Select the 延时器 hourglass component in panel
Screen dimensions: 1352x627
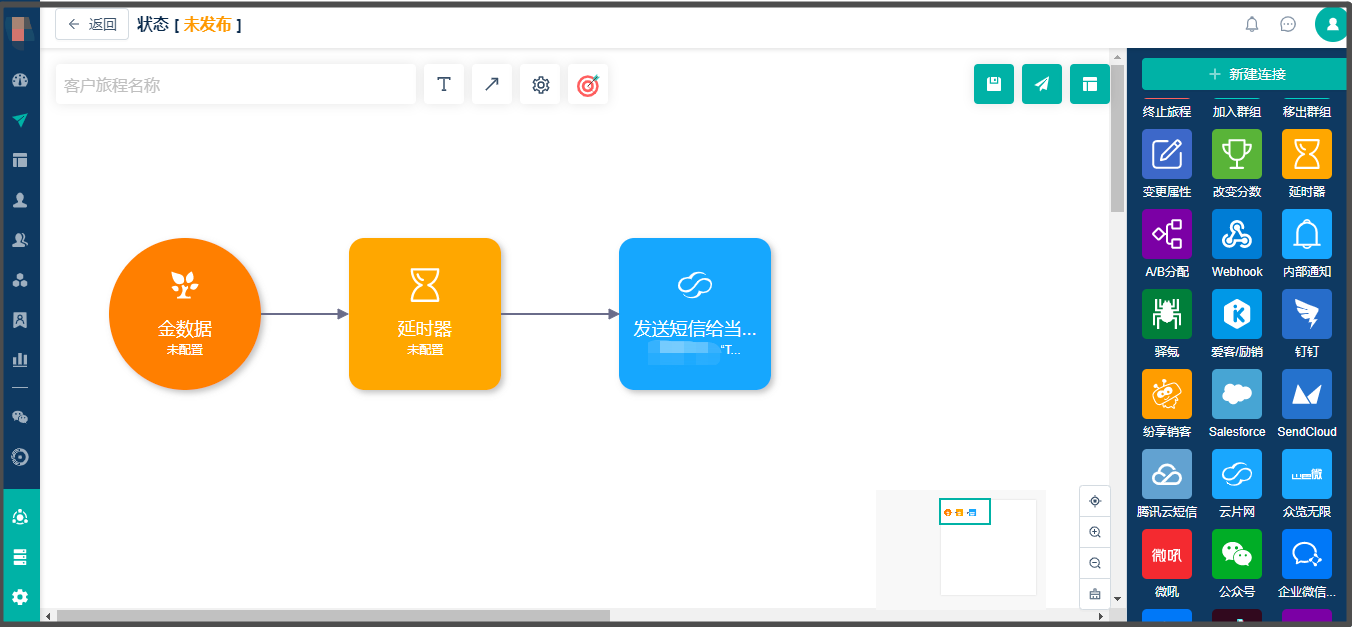point(1307,154)
